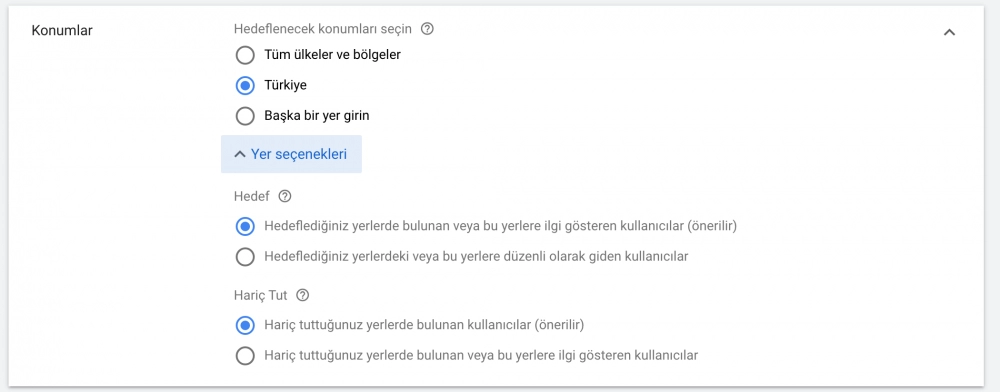Collapse the Konumlar section with top-right chevron

click(x=950, y=32)
